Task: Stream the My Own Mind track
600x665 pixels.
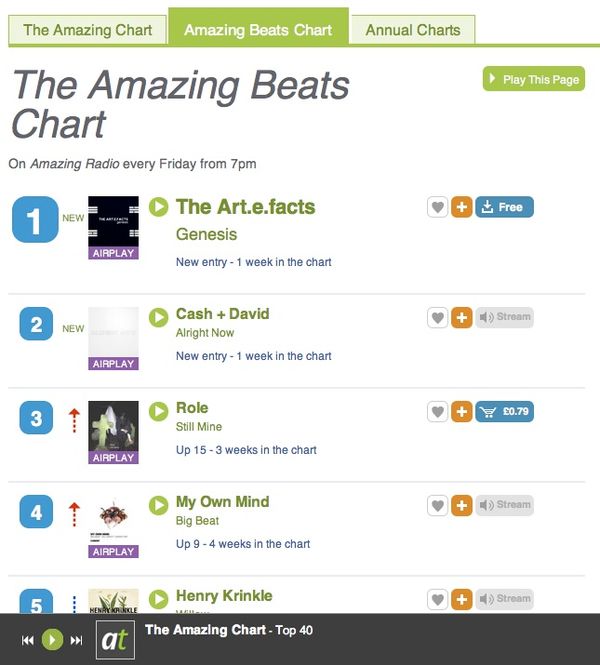Action: pyautogui.click(x=504, y=505)
